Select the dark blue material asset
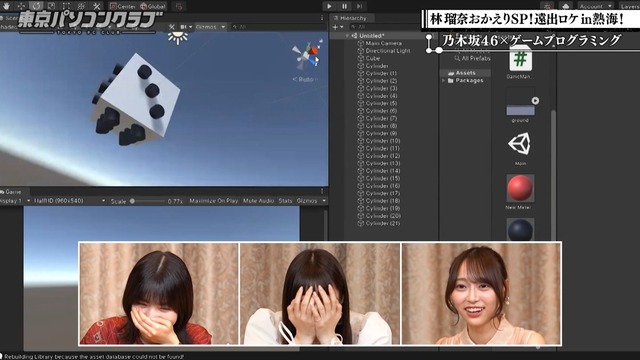Viewport: 640px width, 360px height. (x=520, y=229)
